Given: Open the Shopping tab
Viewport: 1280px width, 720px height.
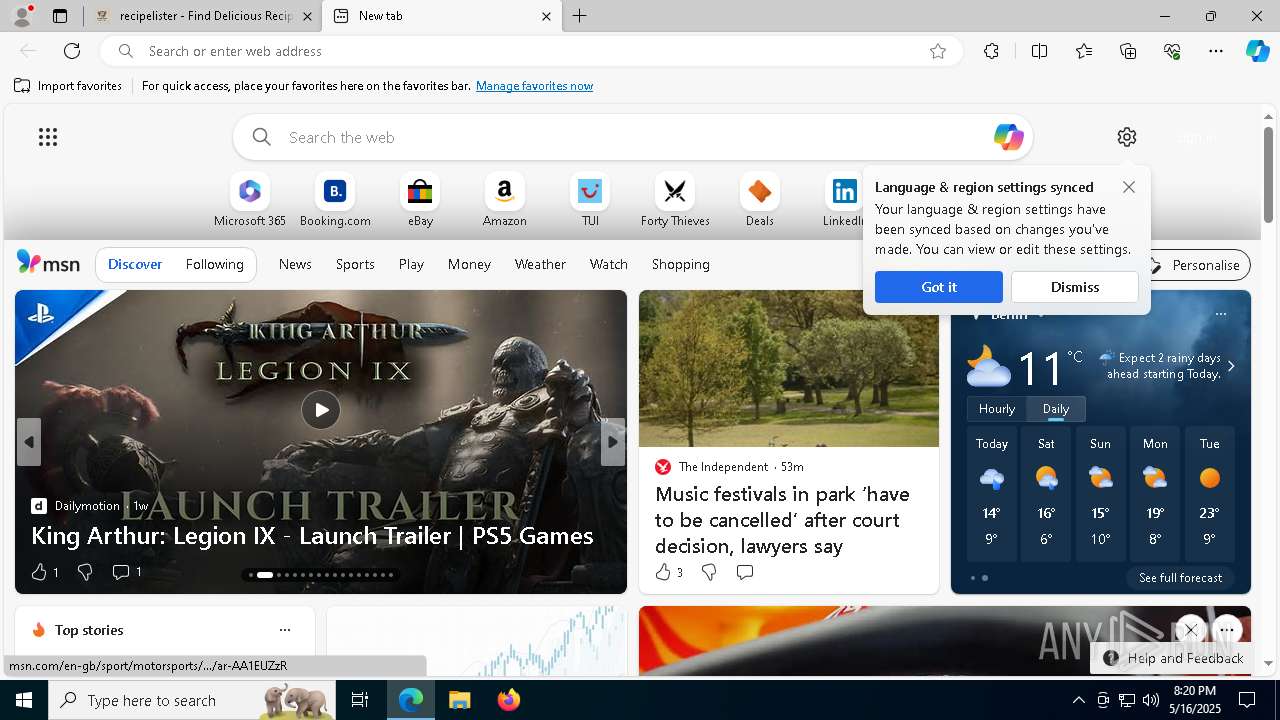Looking at the screenshot, I should pyautogui.click(x=681, y=264).
